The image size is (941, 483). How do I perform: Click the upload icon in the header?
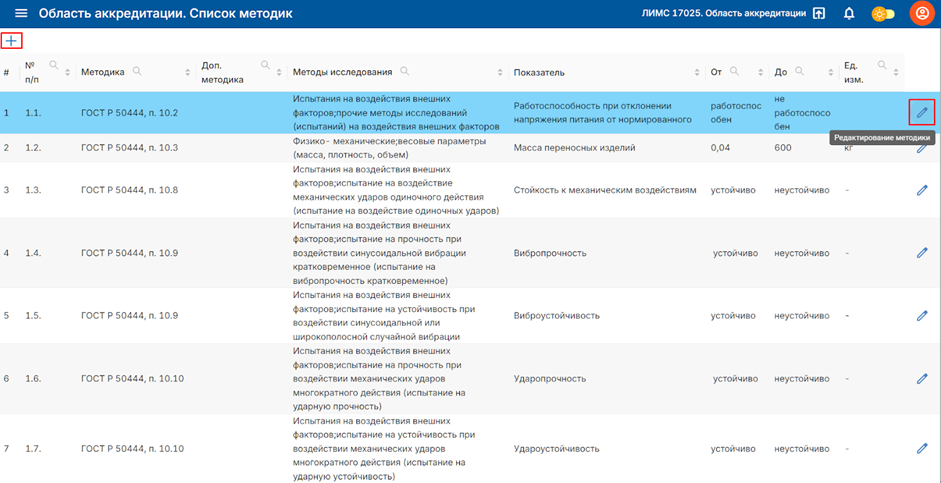tap(819, 14)
